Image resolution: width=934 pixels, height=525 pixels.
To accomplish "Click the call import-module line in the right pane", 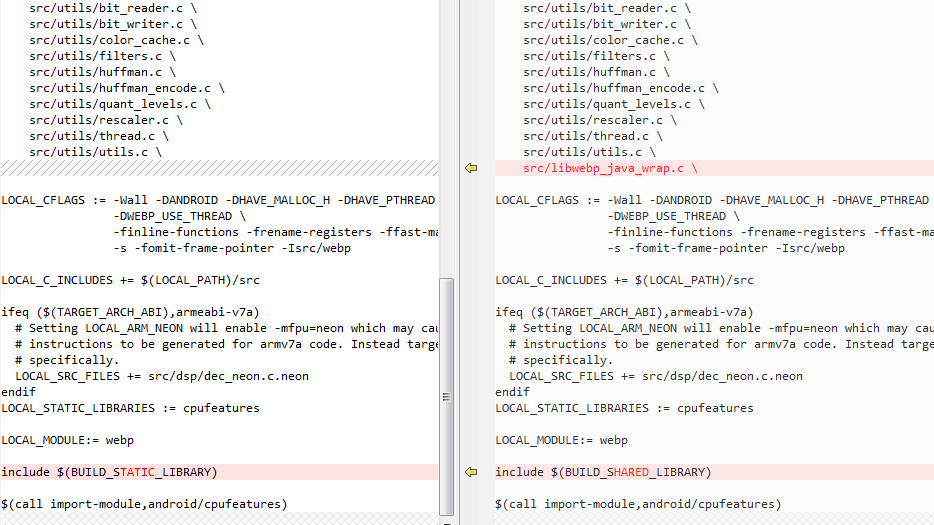I will 638,504.
